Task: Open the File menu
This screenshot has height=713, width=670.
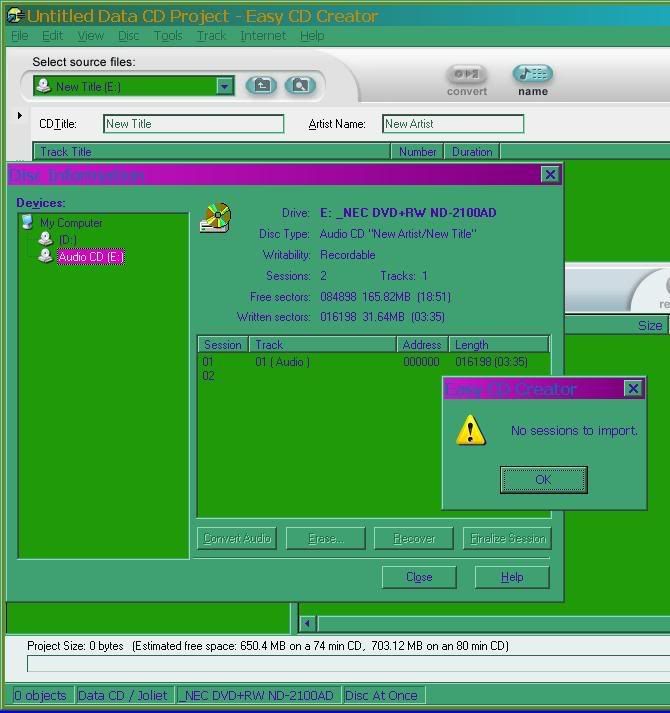Action: (20, 35)
